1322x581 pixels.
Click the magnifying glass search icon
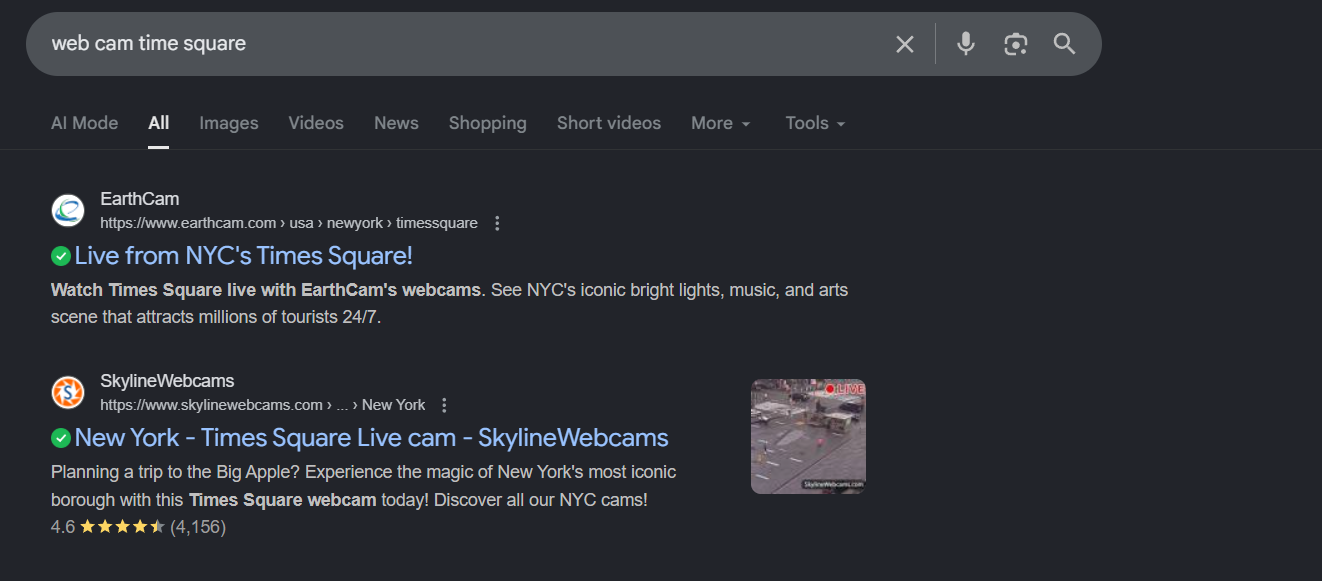click(1064, 44)
